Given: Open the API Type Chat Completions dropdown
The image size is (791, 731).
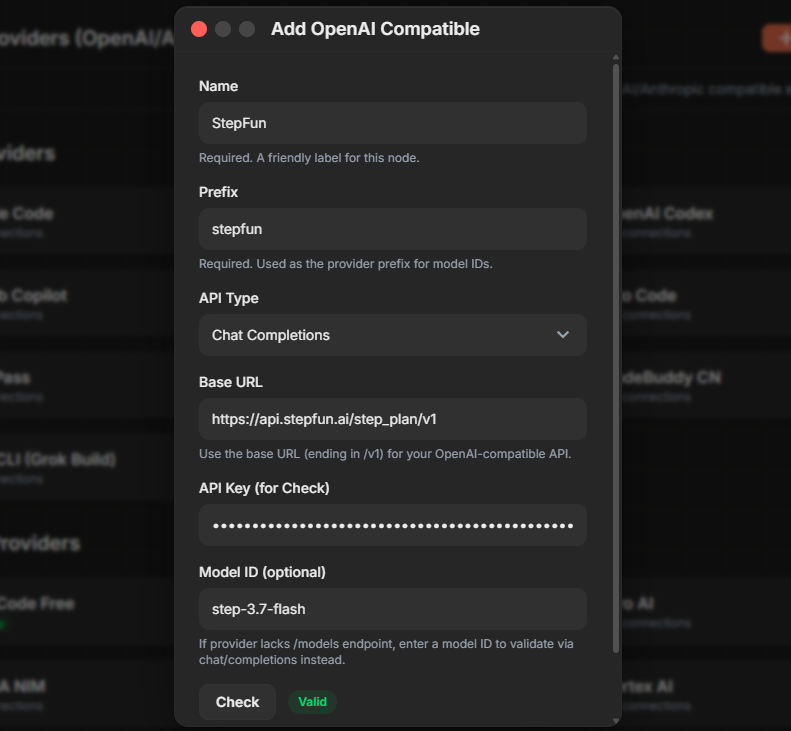Looking at the screenshot, I should [x=392, y=335].
